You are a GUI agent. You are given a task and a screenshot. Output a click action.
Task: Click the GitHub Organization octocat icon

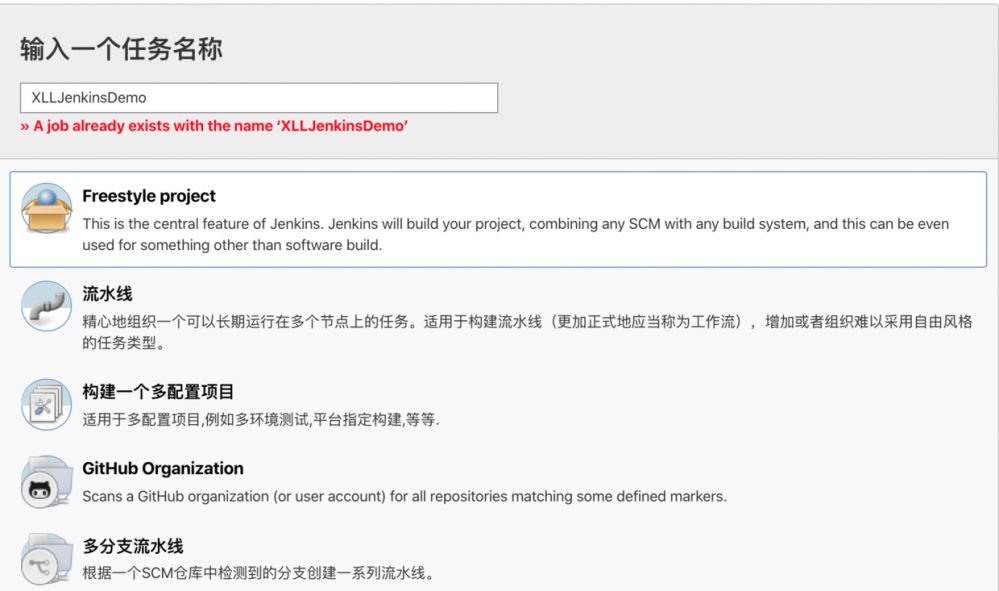pyautogui.click(x=46, y=482)
